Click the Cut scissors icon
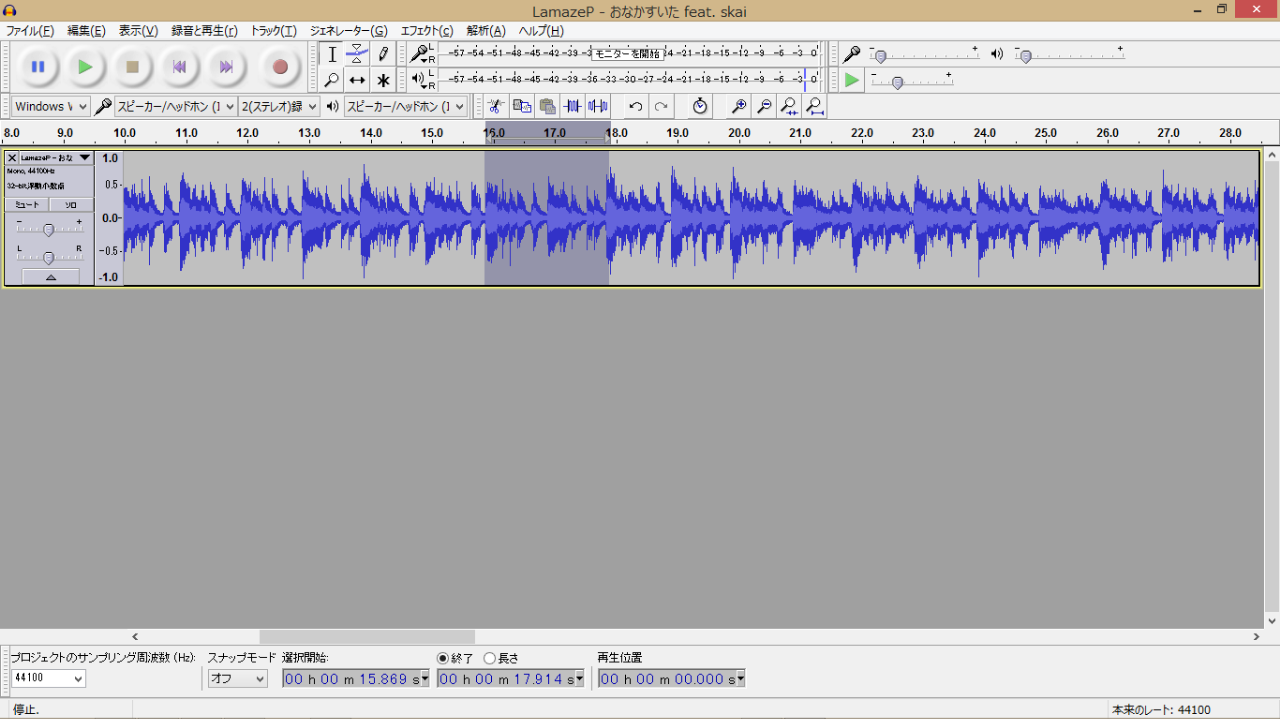 [495, 106]
